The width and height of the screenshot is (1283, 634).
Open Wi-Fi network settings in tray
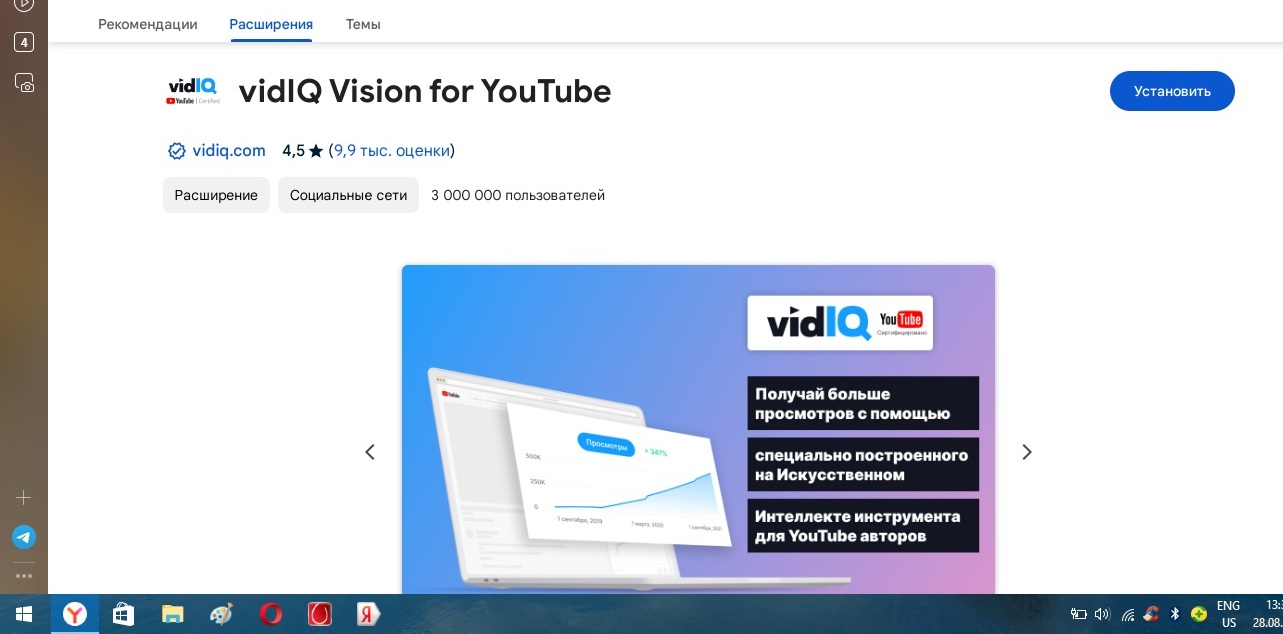pos(1128,615)
